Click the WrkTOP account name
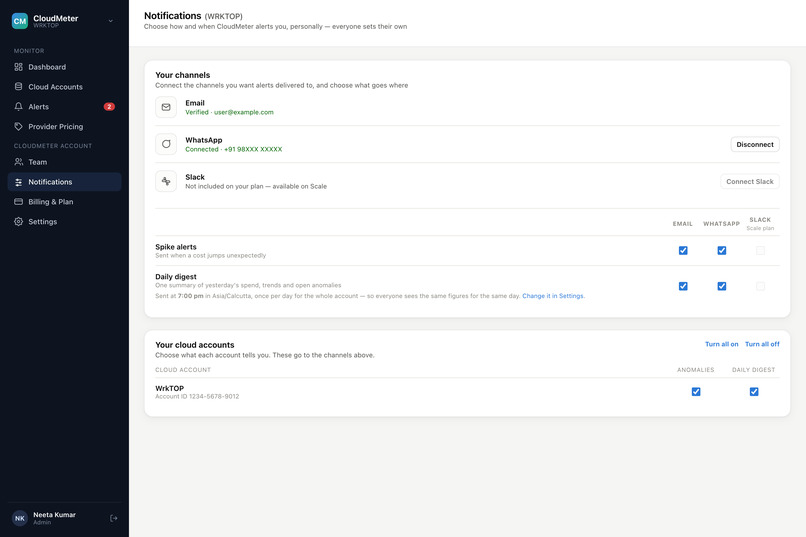This screenshot has height=537, width=806. [x=169, y=388]
